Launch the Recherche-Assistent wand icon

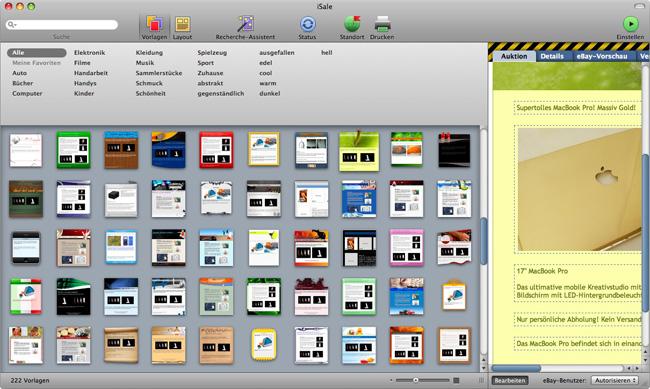(245, 24)
